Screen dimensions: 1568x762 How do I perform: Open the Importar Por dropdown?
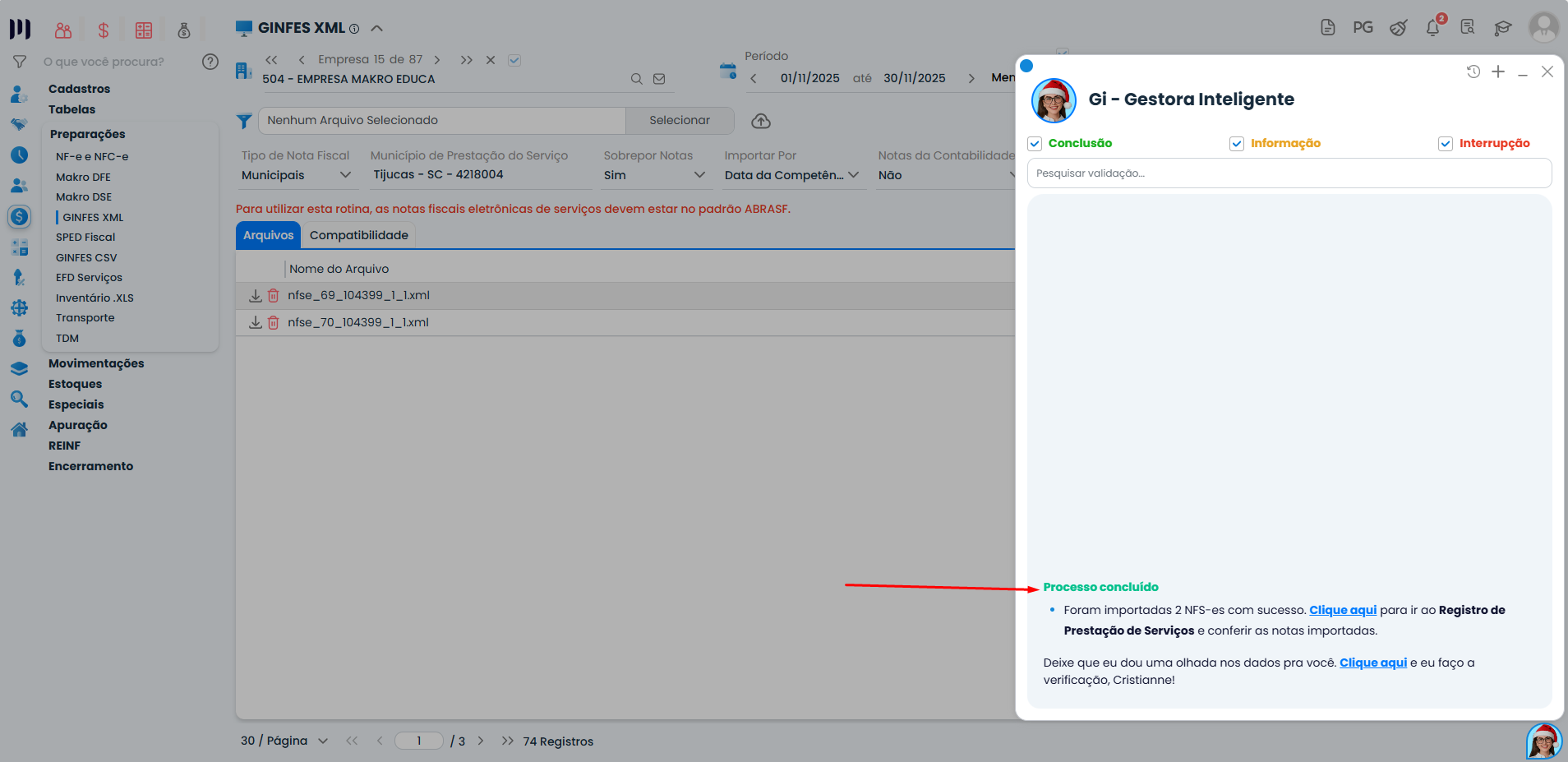792,175
